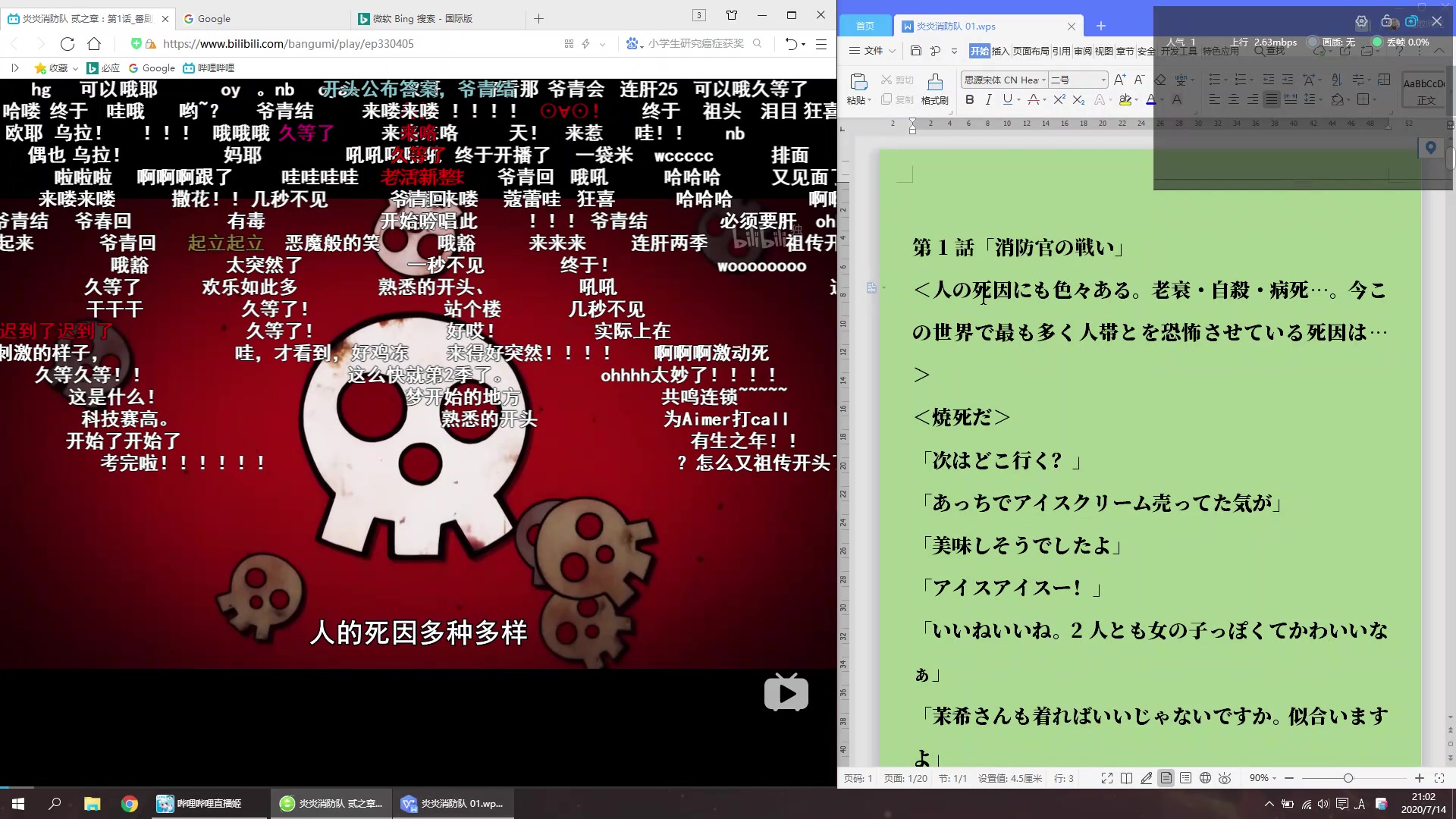1456x819 pixels.
Task: Open the 文件 menu in WPS
Action: (x=872, y=51)
